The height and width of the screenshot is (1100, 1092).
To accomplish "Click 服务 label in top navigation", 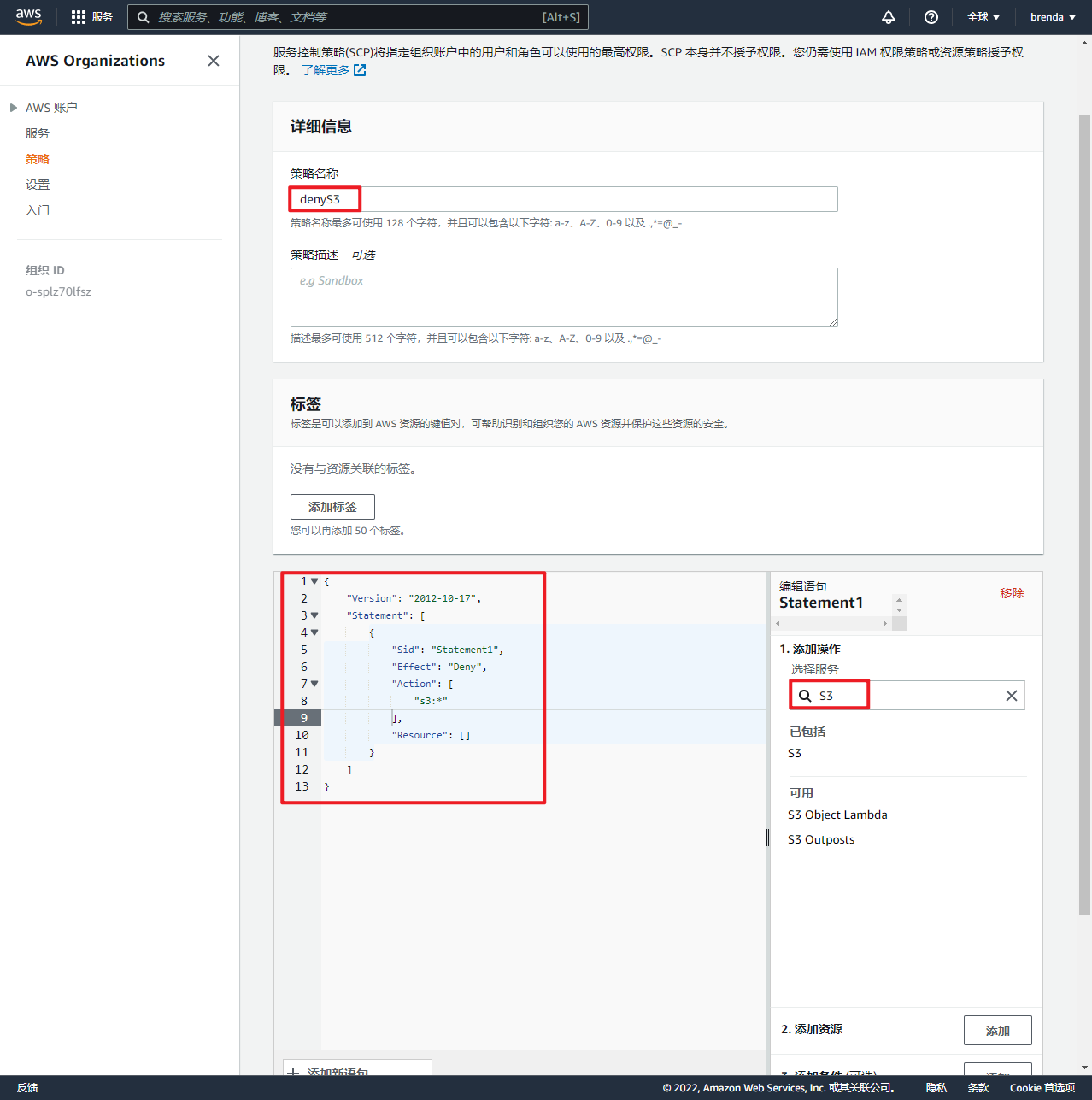I will click(x=103, y=17).
